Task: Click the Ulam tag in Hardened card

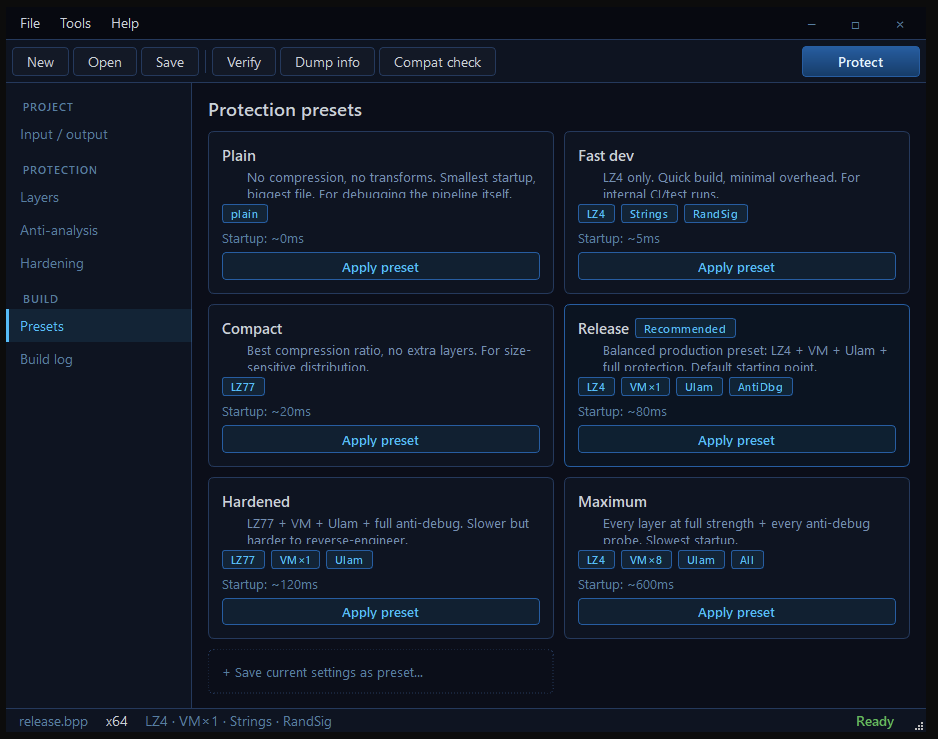Action: click(349, 560)
